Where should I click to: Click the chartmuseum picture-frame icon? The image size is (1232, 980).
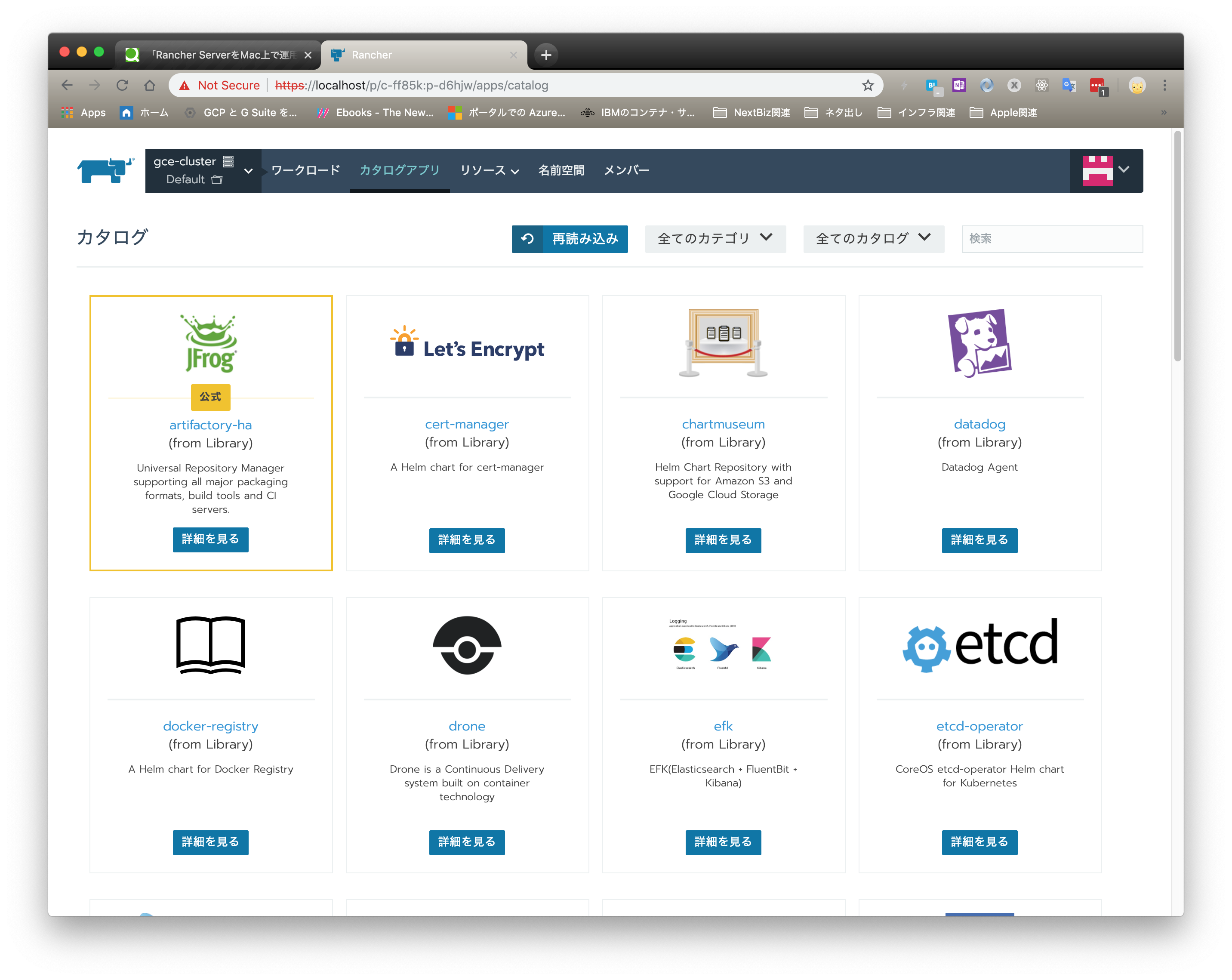coord(723,343)
